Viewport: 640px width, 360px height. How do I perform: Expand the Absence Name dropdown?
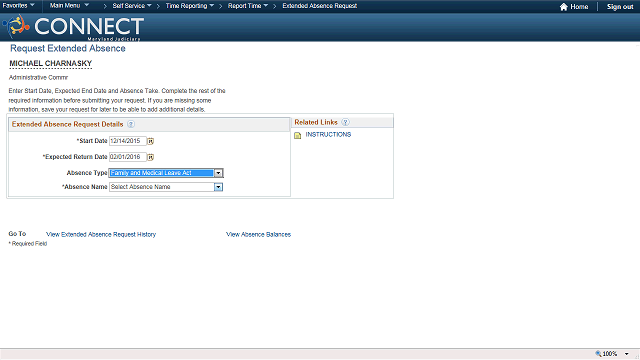[218, 187]
